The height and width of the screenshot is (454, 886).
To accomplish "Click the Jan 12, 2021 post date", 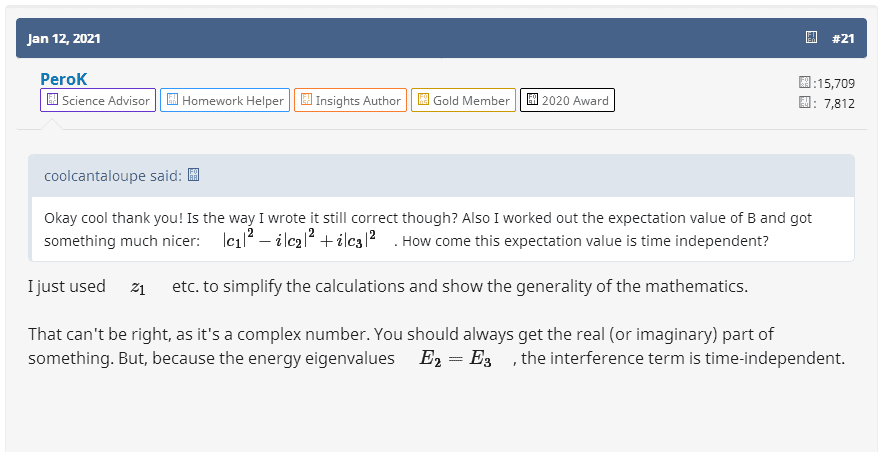I will click(64, 38).
